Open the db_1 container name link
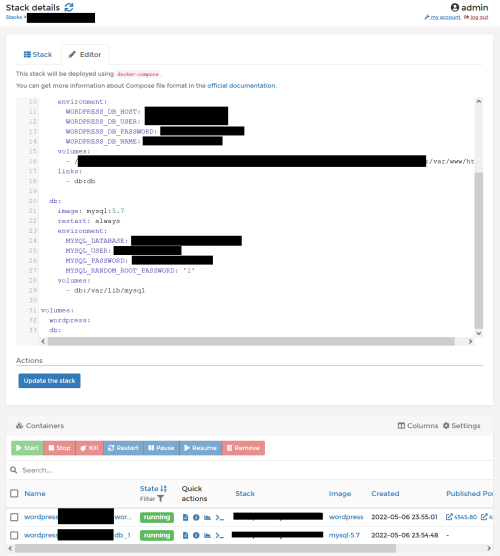This screenshot has height=556, width=500. [77, 535]
